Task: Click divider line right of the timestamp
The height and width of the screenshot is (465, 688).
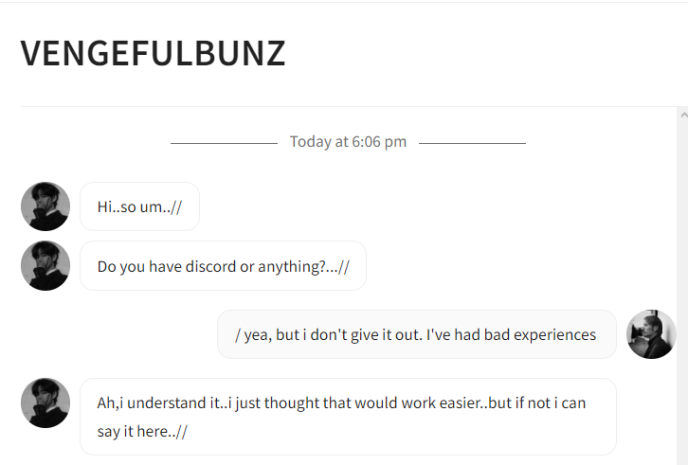Action: [472, 143]
